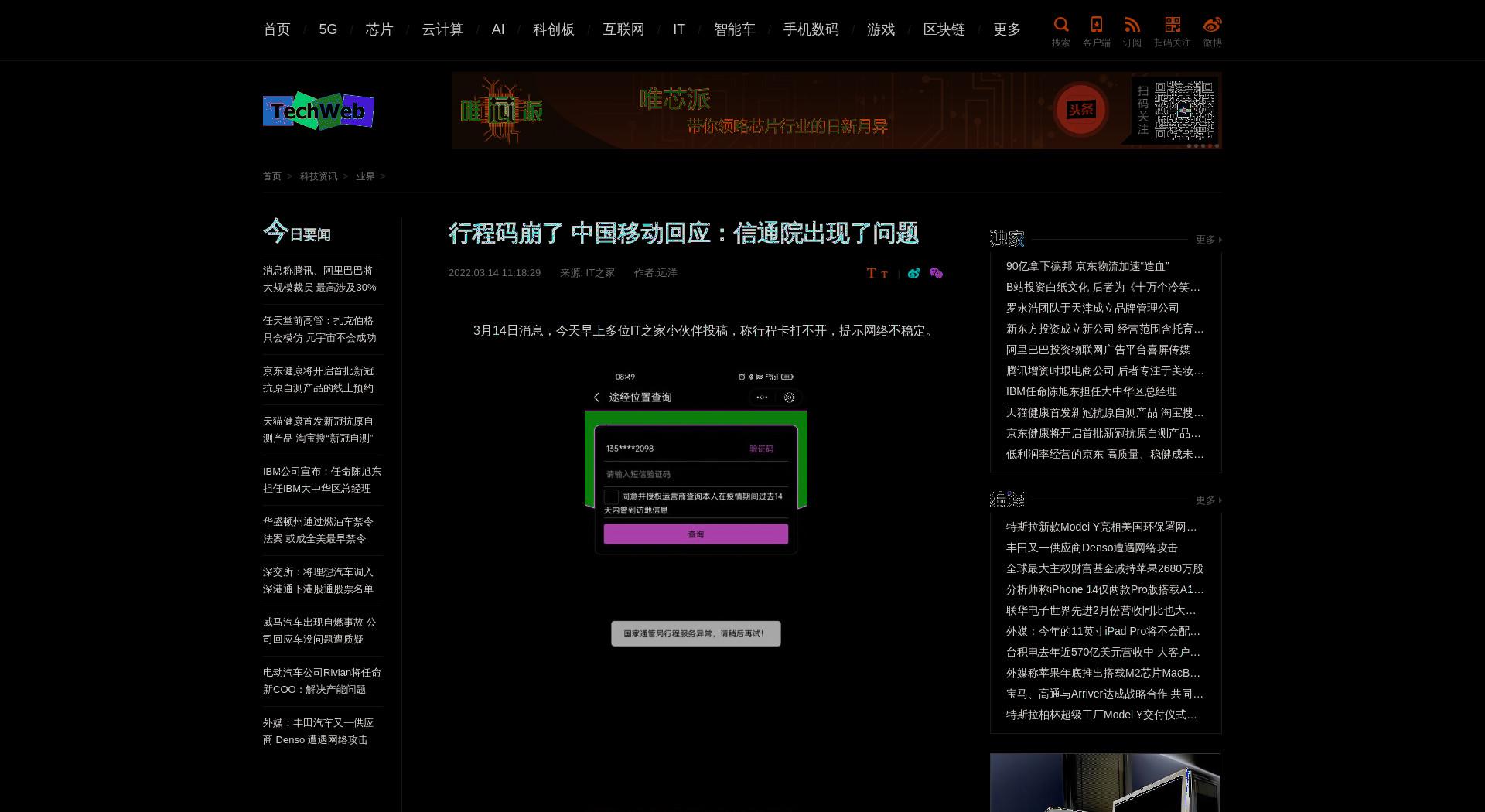Open the computer ad image at bottom right

tap(1105, 783)
